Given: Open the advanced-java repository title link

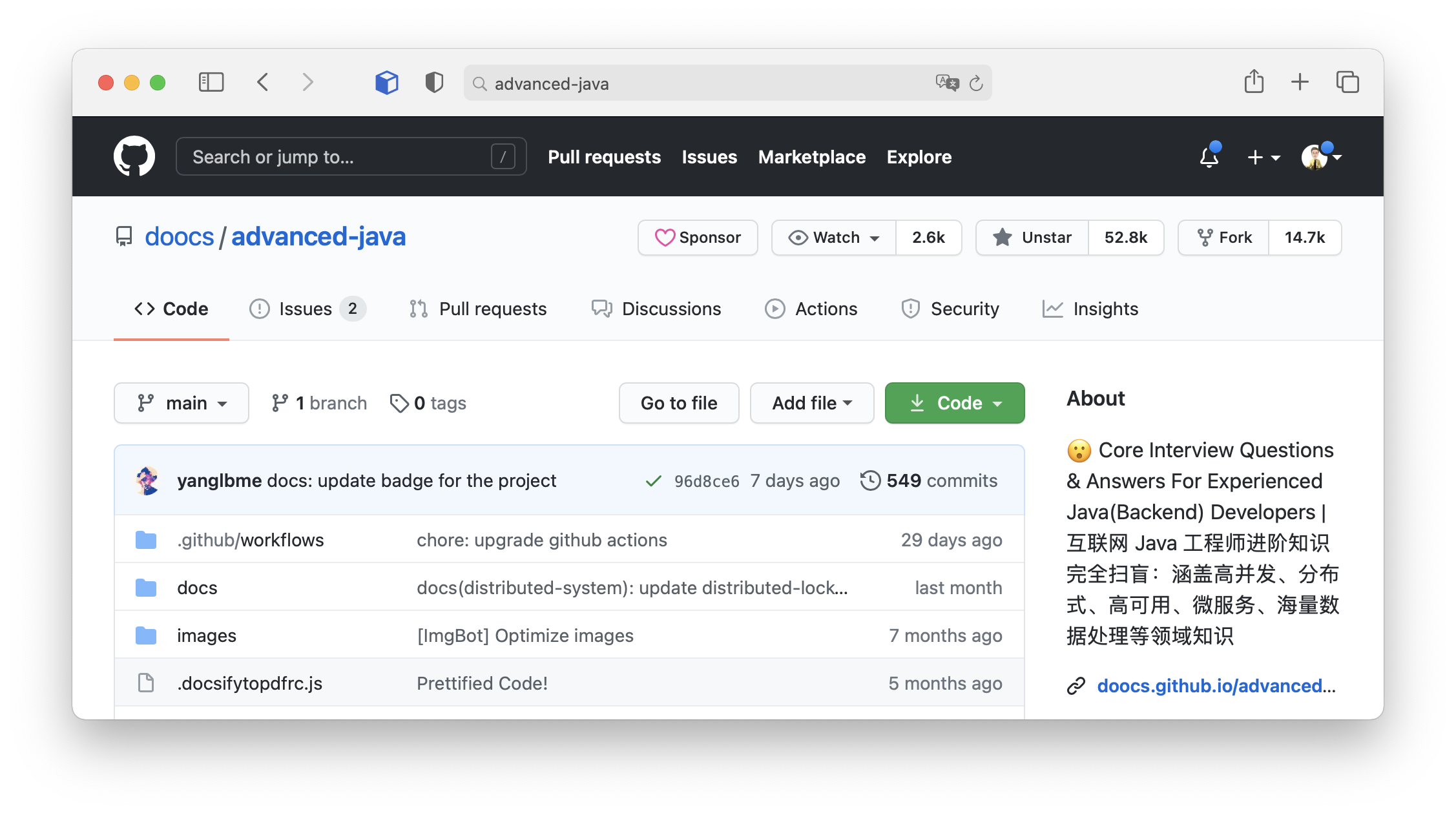Looking at the screenshot, I should [318, 236].
